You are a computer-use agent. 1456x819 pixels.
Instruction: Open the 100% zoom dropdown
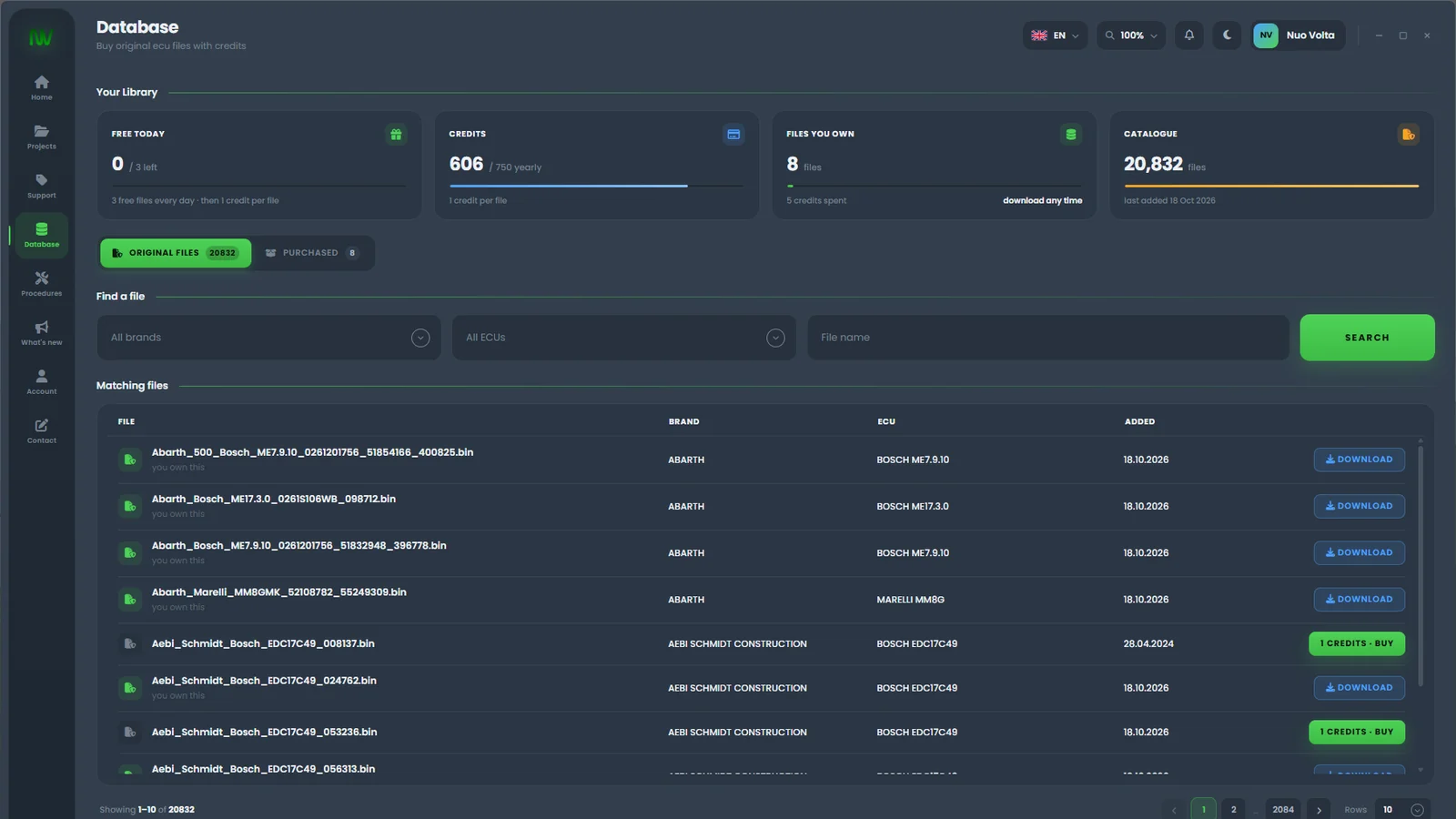1131,35
